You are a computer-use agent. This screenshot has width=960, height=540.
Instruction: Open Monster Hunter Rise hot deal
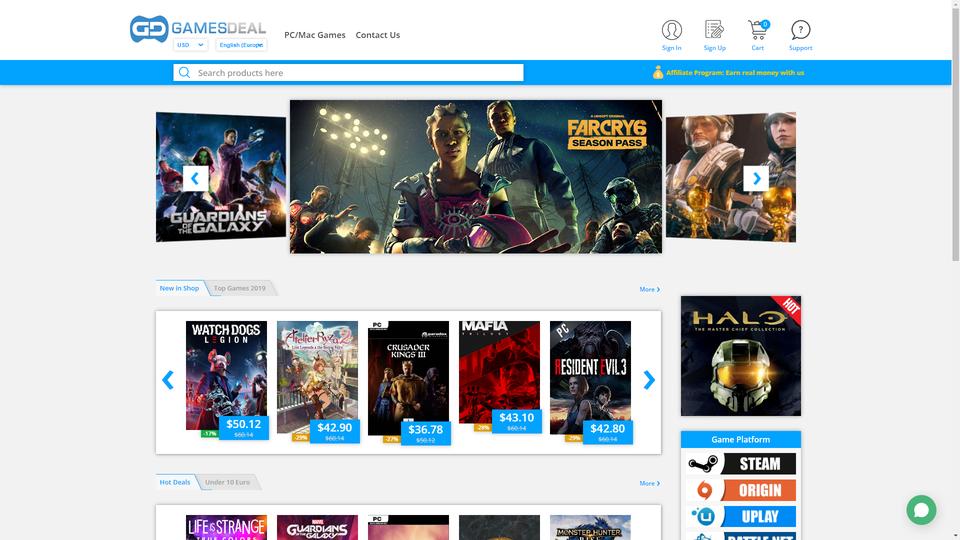pos(590,527)
